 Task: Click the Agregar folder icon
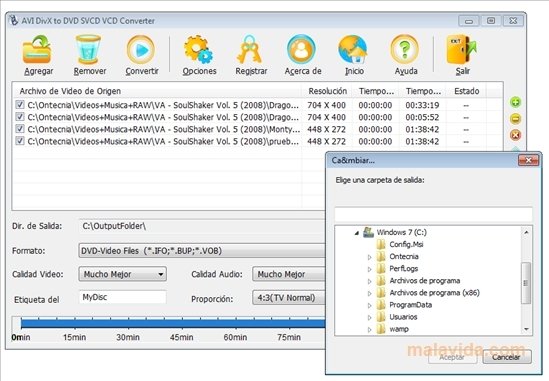coord(37,50)
